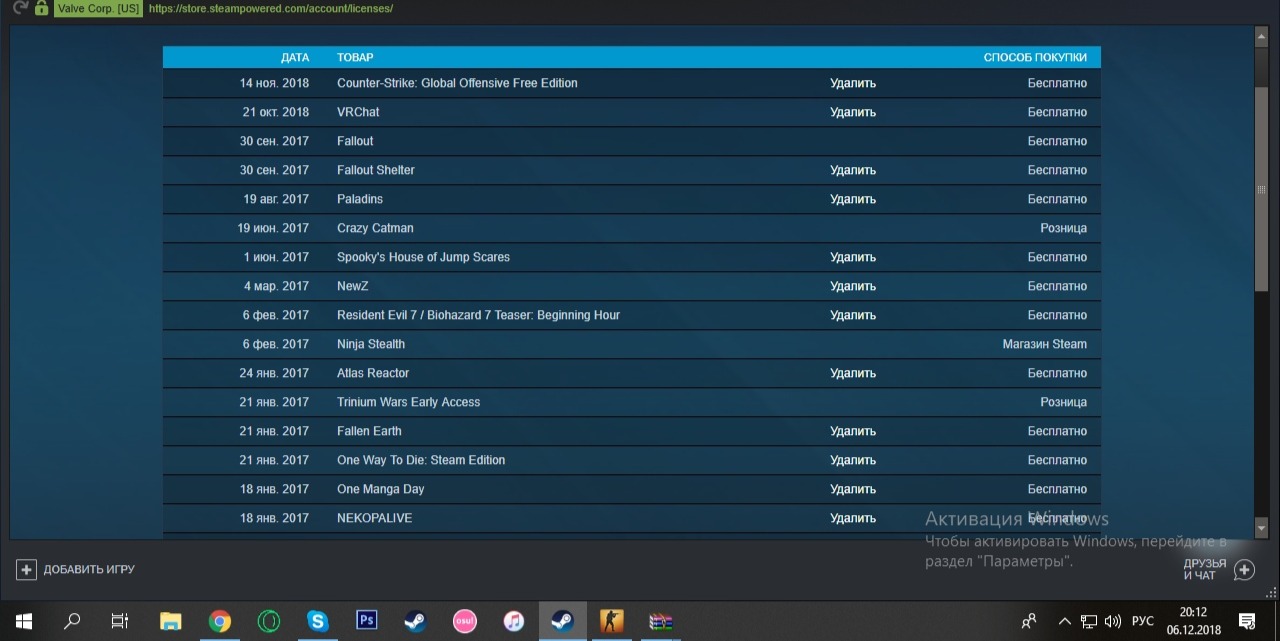Click the scrollbar down arrow

(x=1261, y=527)
